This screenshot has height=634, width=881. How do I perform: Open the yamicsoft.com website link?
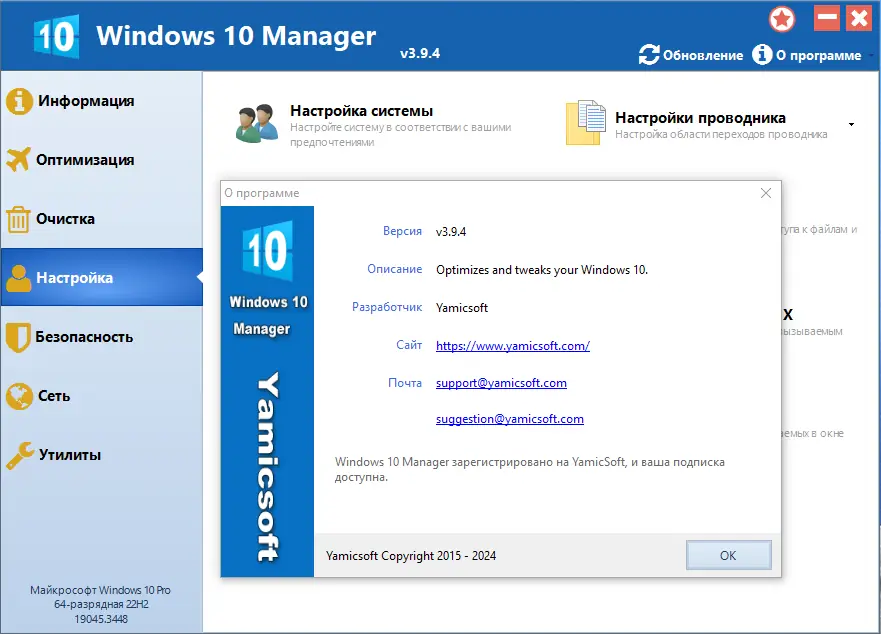(x=513, y=346)
